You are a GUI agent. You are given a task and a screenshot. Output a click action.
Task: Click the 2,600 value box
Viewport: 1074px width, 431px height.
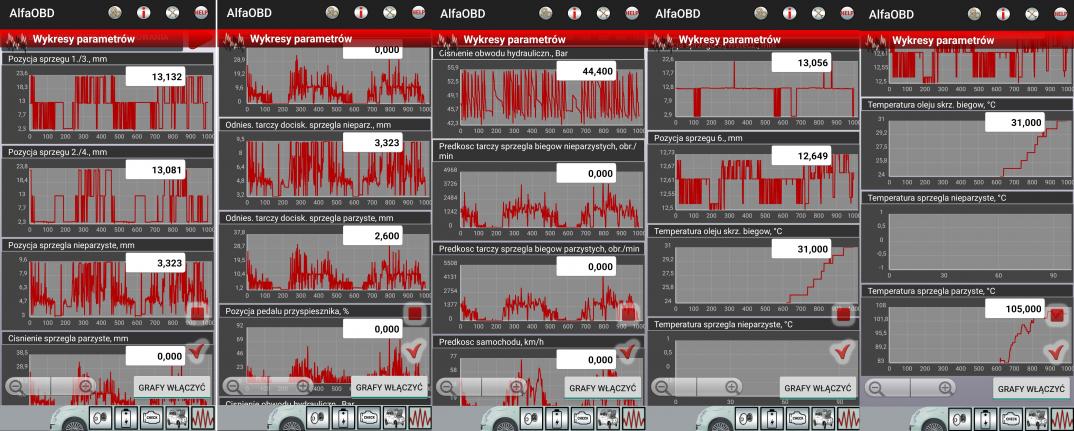pos(373,236)
